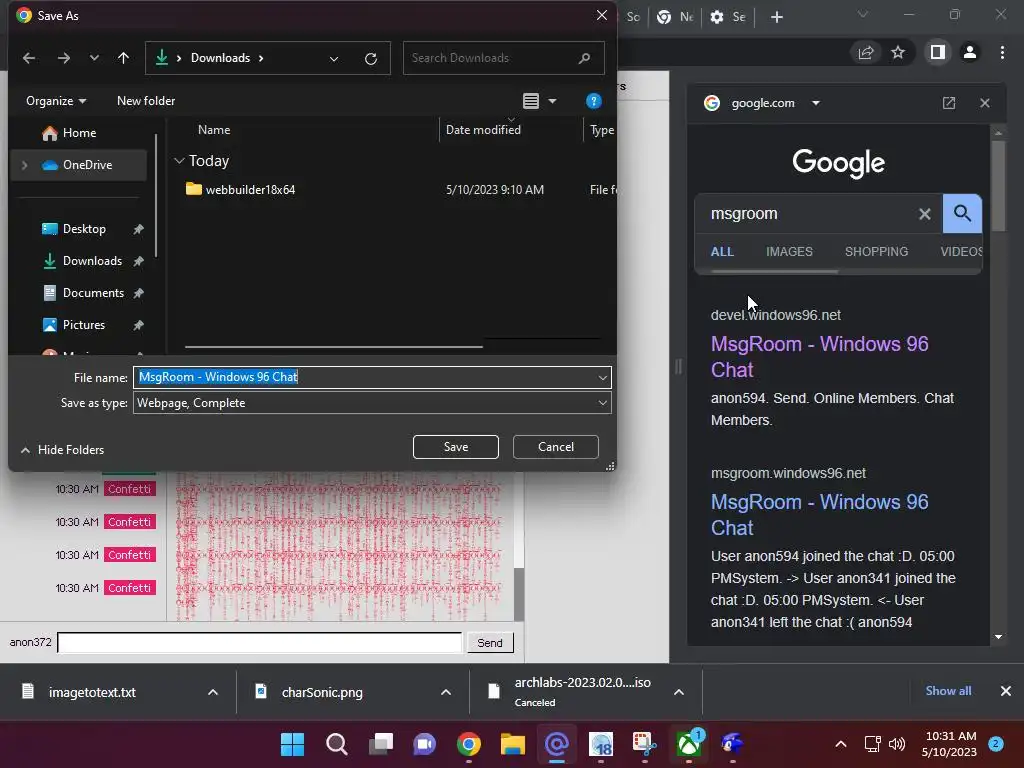
Task: Create a New folder
Action: pos(146,101)
